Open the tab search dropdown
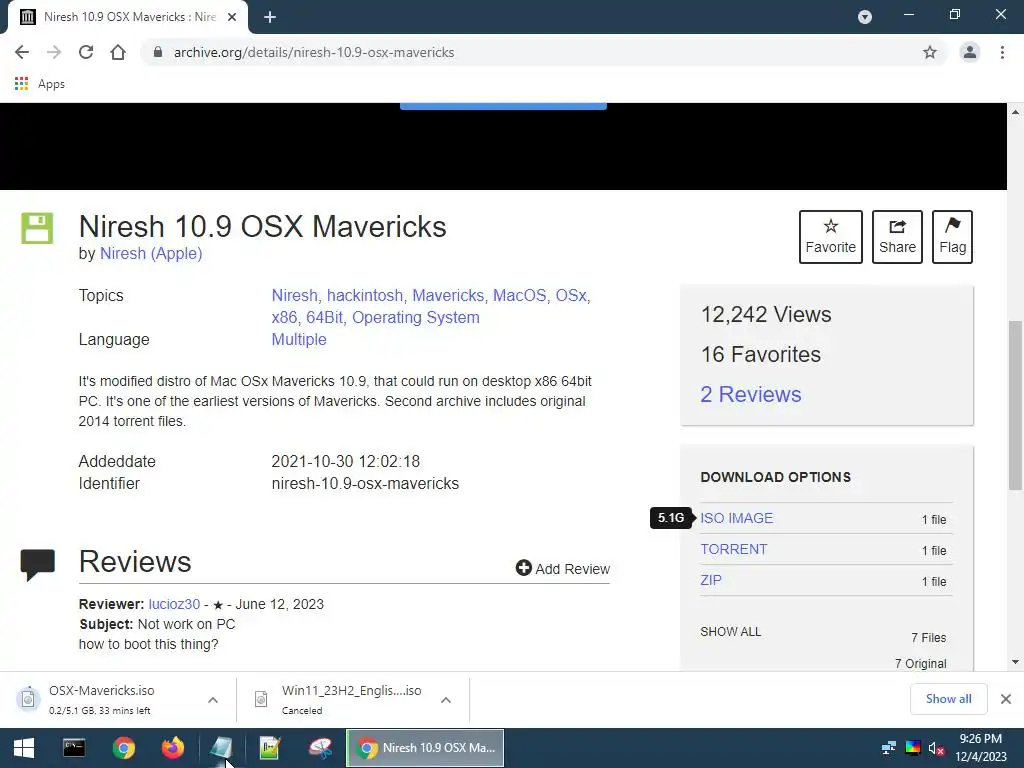1024x768 pixels. (x=865, y=17)
